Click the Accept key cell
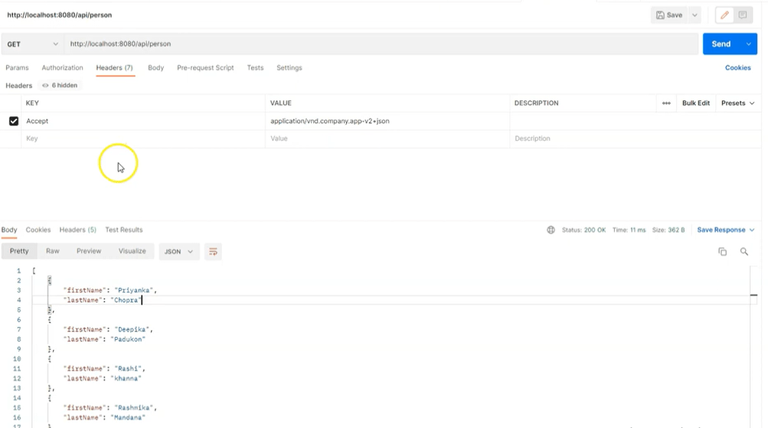Viewport: 768px width, 428px height. click(x=143, y=121)
